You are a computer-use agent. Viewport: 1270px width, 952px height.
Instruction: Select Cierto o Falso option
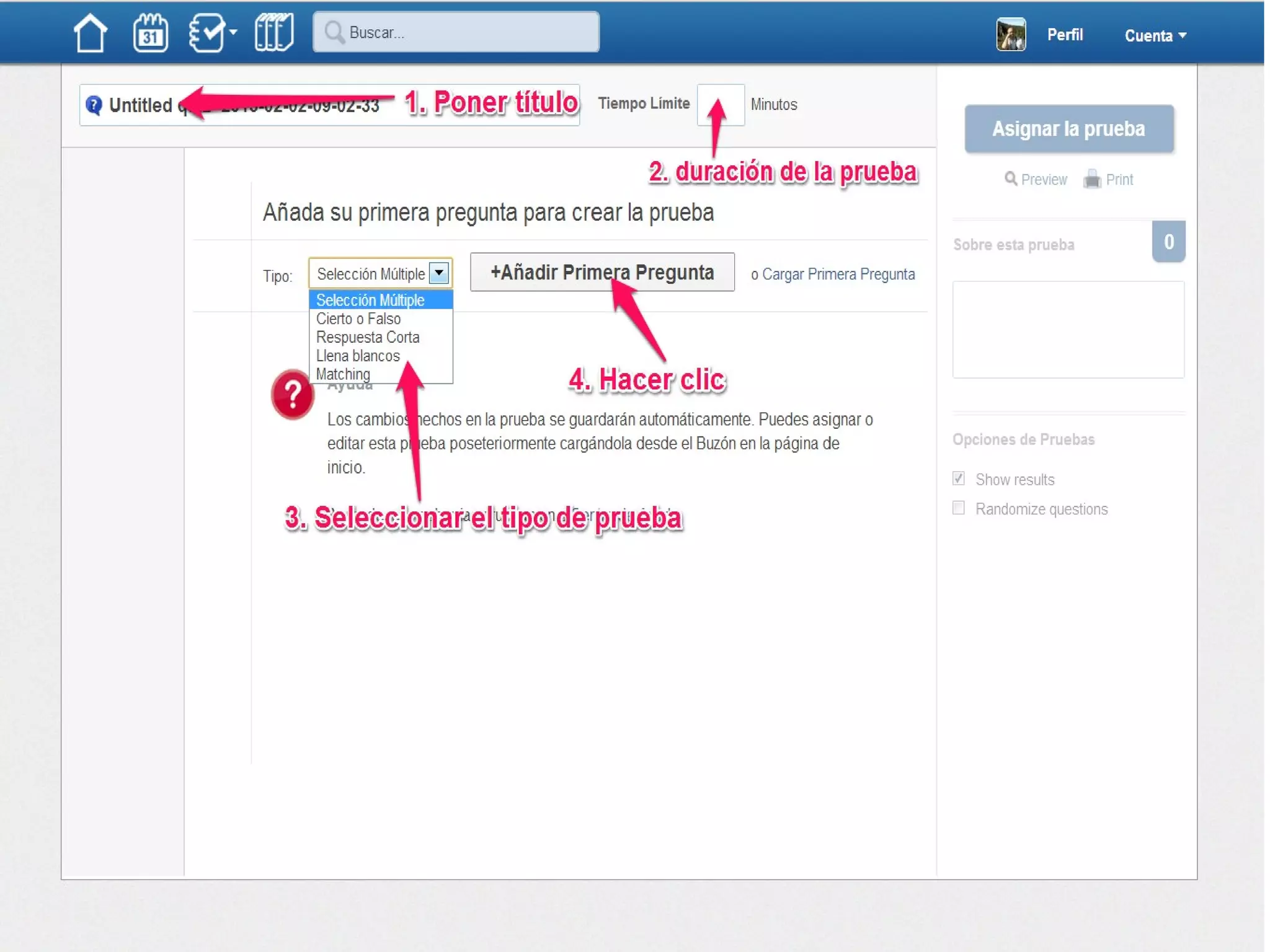tap(358, 319)
